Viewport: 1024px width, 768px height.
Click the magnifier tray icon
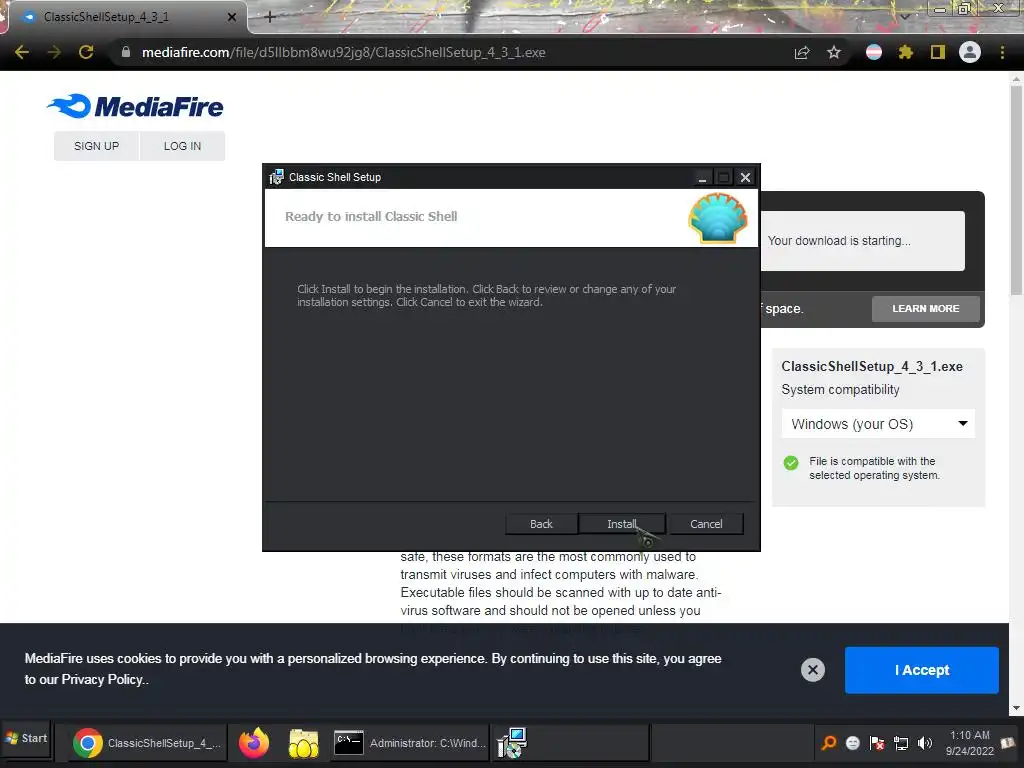point(829,743)
